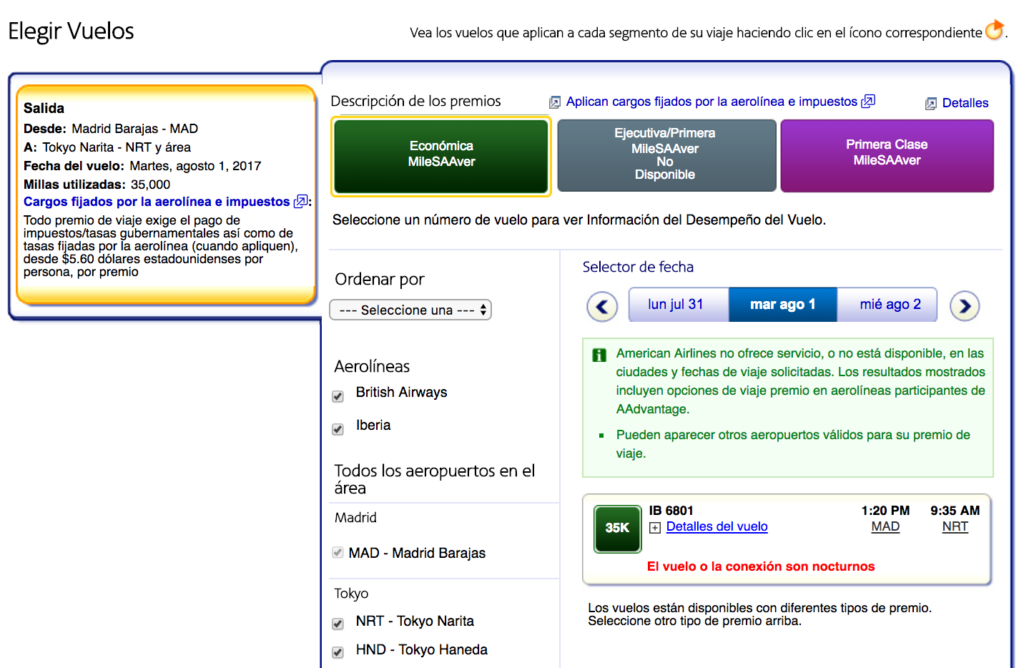Open 'Cargos fijados por la aerolínea e impuestos' link in Salida

click(x=157, y=202)
